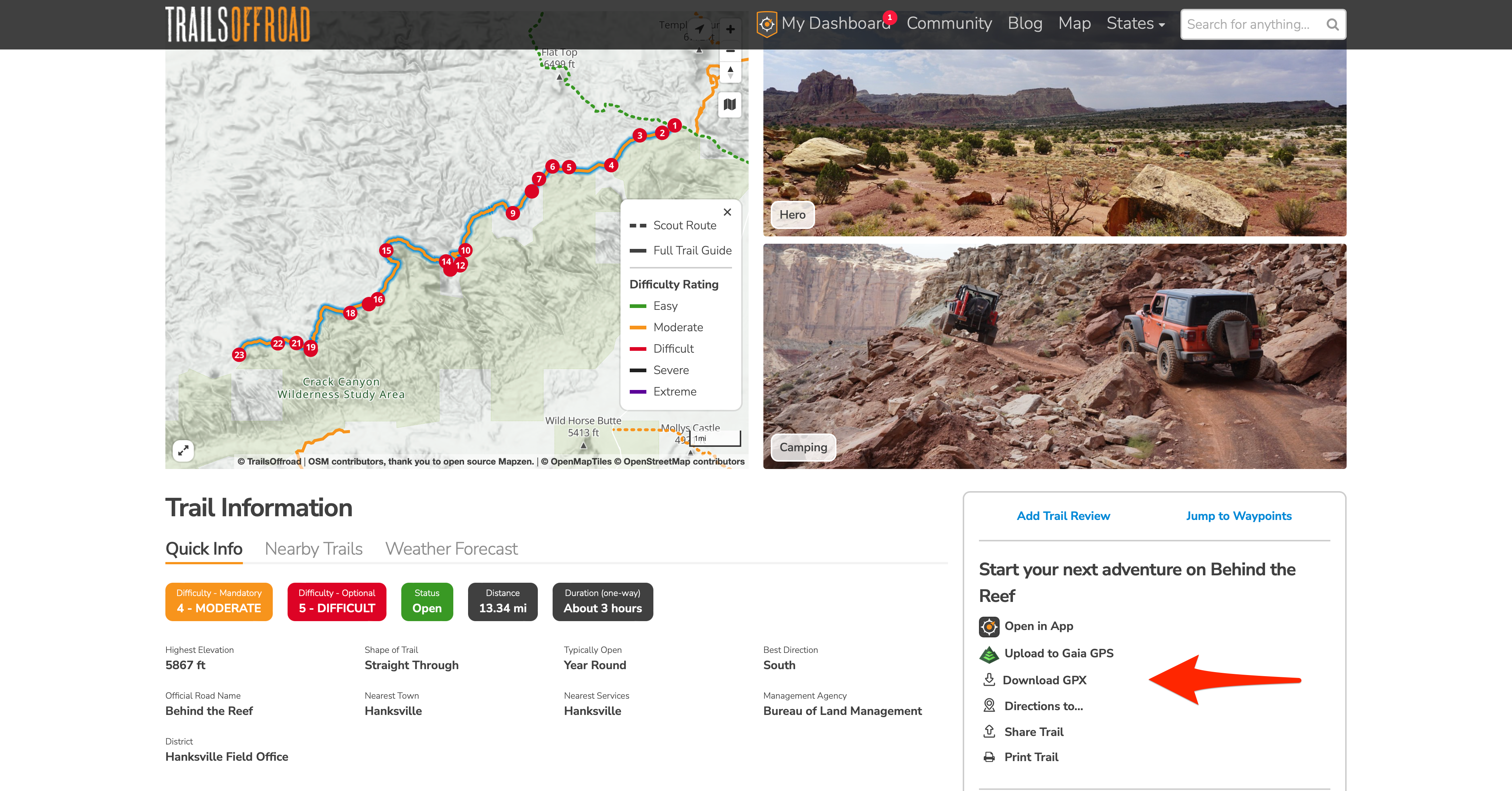Expand the map to fullscreen
This screenshot has height=791, width=1512.
(x=184, y=451)
